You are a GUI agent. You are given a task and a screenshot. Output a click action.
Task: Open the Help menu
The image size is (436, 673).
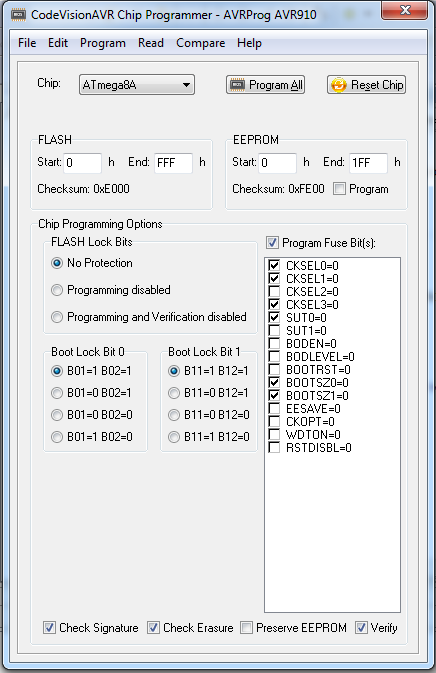tap(249, 43)
